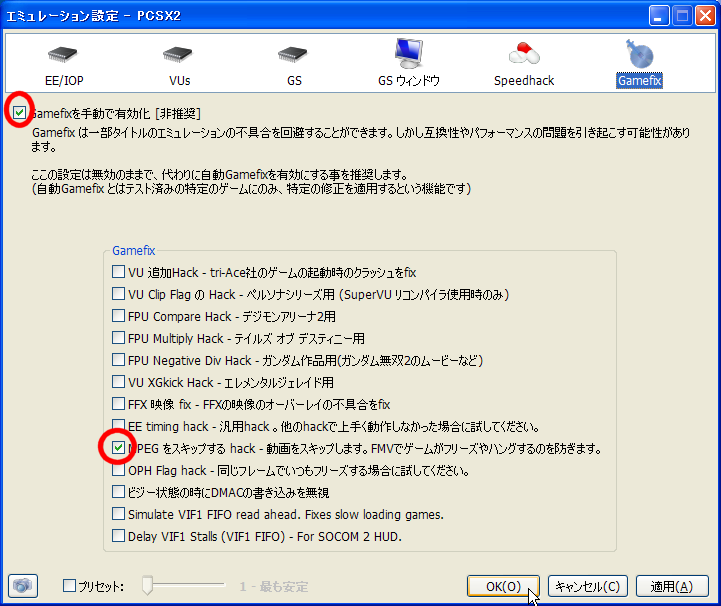Toggle the プリセット checkbox
This screenshot has height=606, width=721.
click(69, 586)
